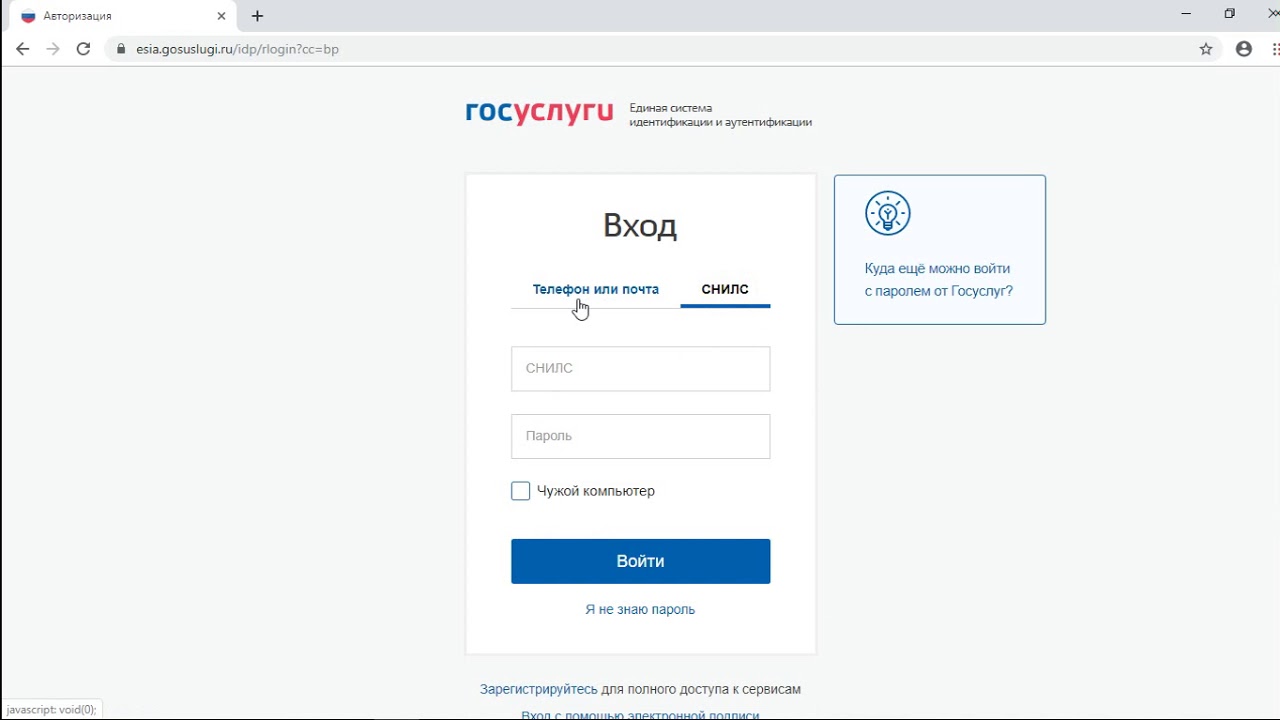Open Вход с помощью электронной подписи link

[640, 715]
